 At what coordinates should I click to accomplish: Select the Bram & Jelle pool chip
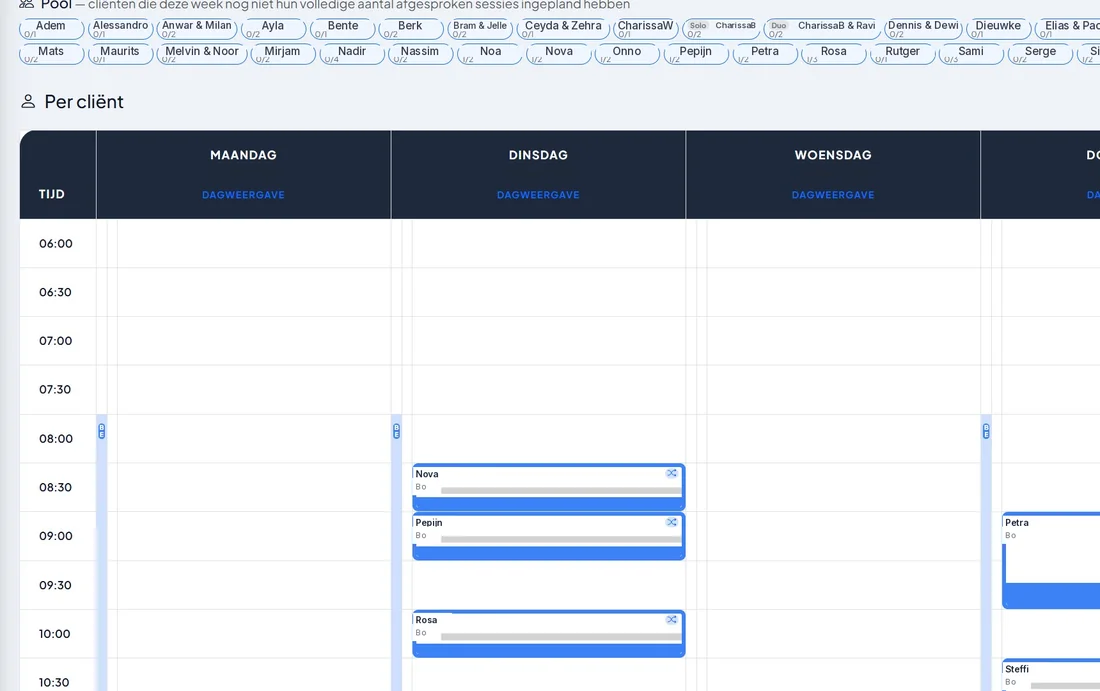point(480,29)
